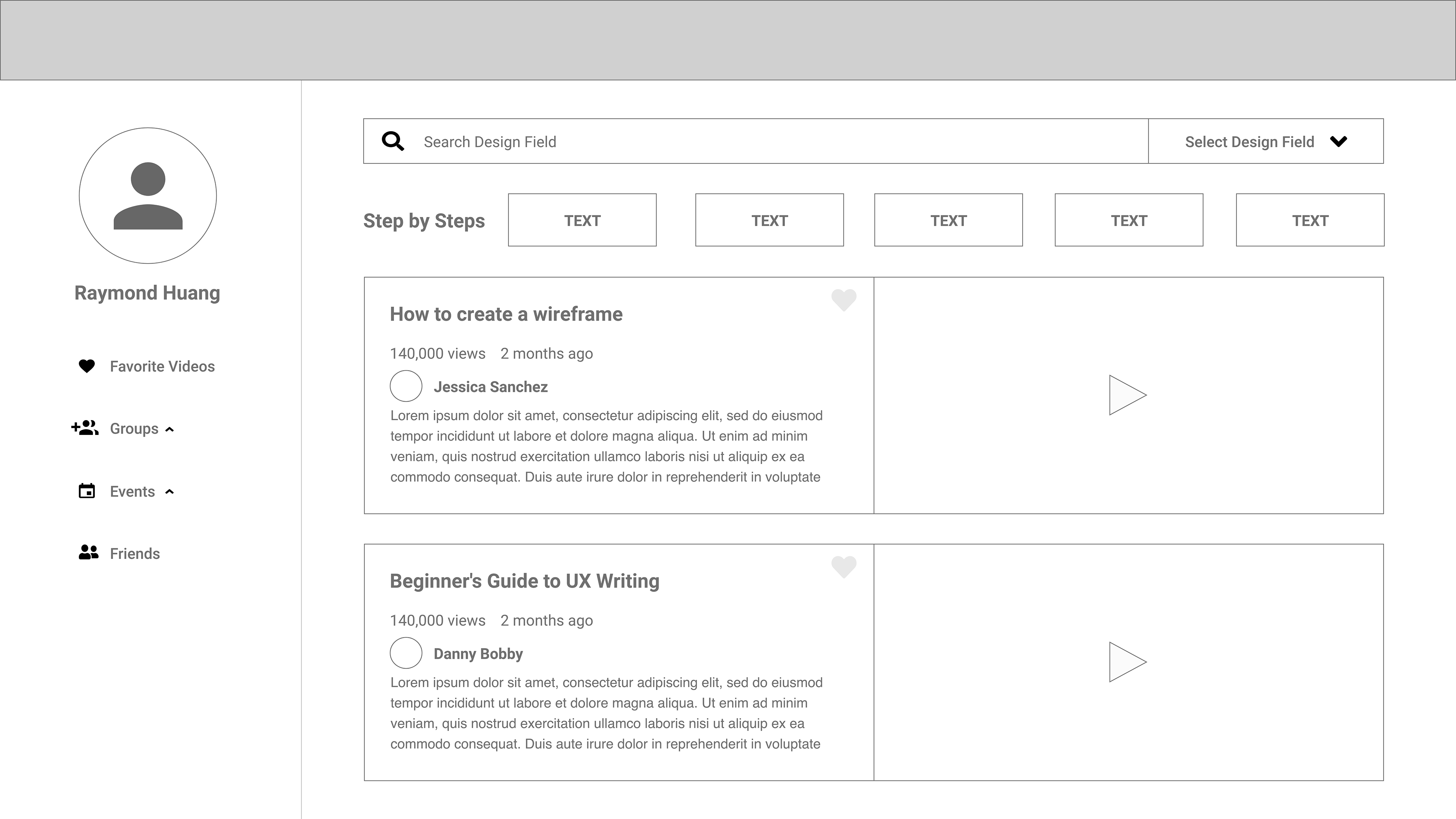Play the How to create a wireframe video
Screen dimensions: 1456x819
pyautogui.click(x=1127, y=395)
